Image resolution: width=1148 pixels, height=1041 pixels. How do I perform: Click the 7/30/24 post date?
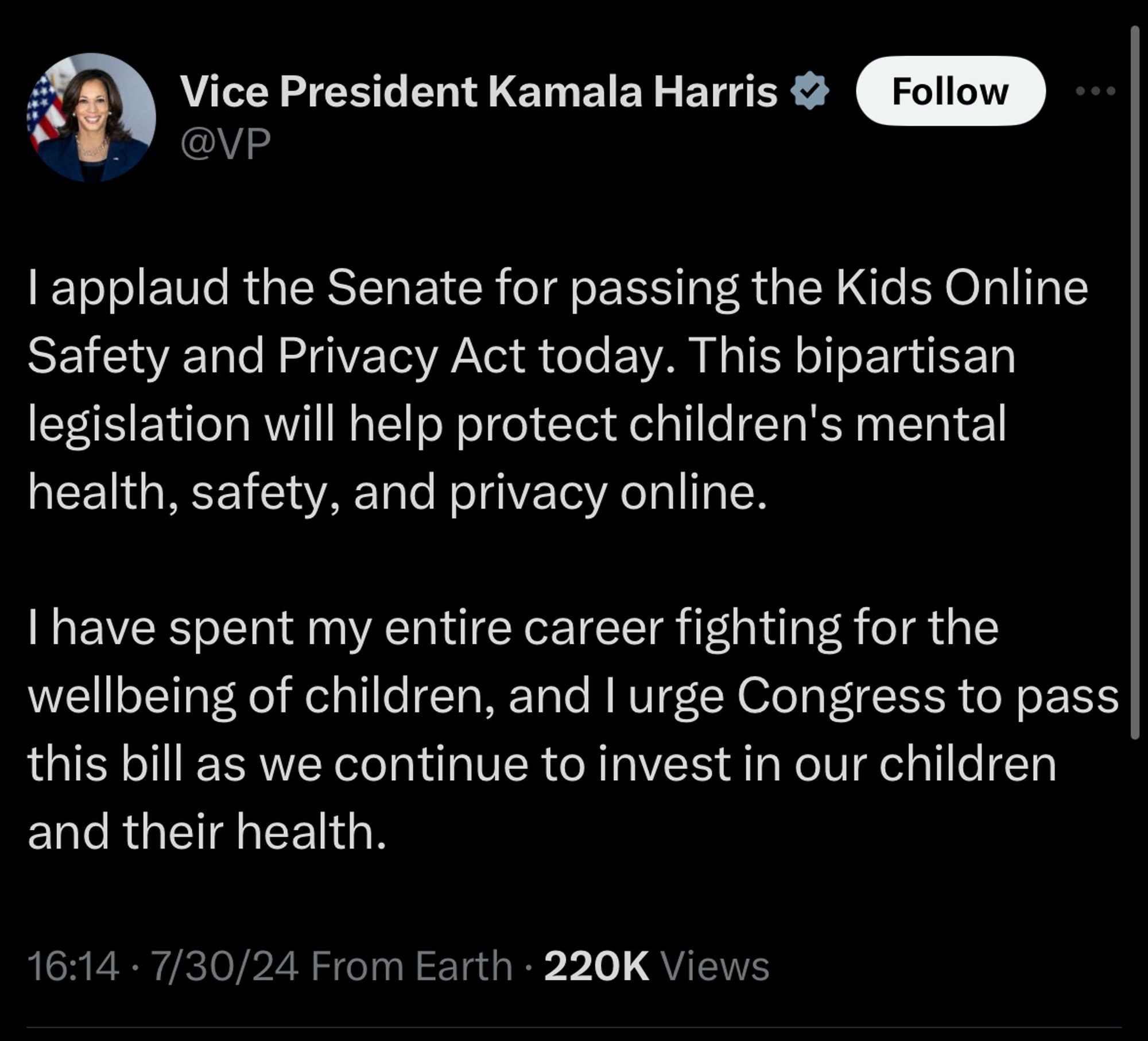coord(224,966)
